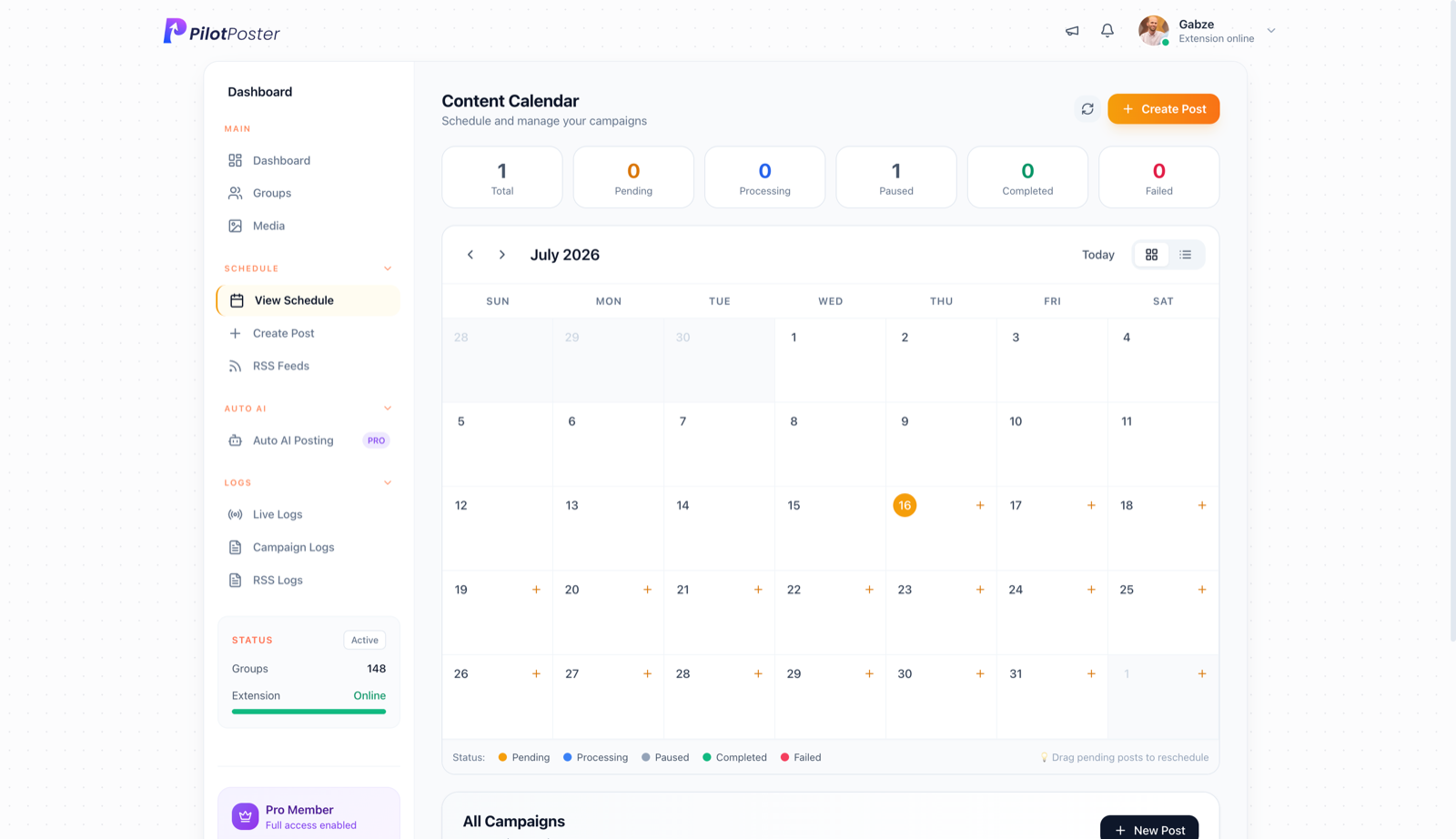Click the New Post button
The height and width of the screenshot is (839, 1456).
(x=1149, y=829)
